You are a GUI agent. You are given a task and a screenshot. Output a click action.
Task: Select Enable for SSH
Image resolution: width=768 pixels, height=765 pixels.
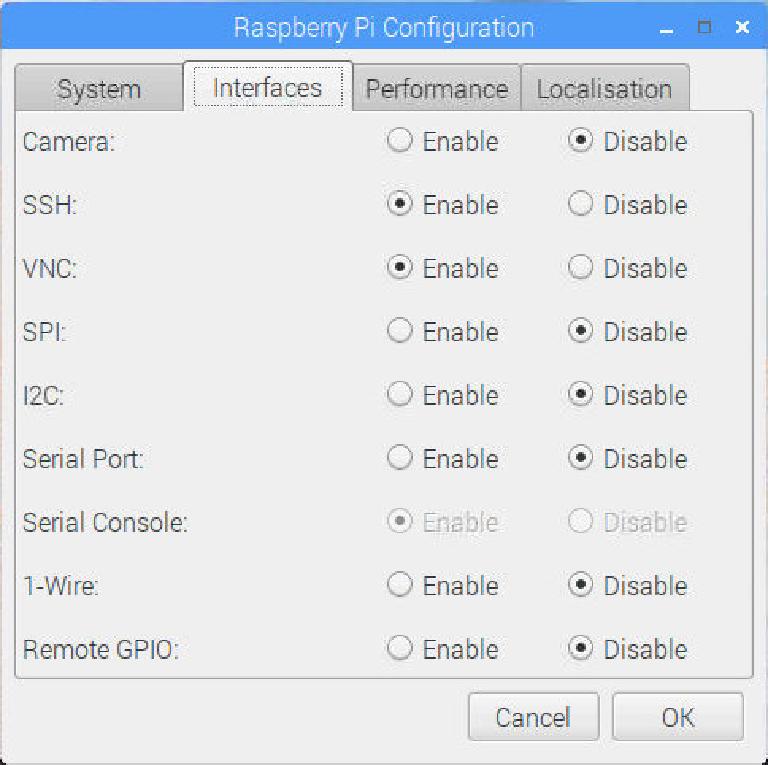[x=400, y=205]
